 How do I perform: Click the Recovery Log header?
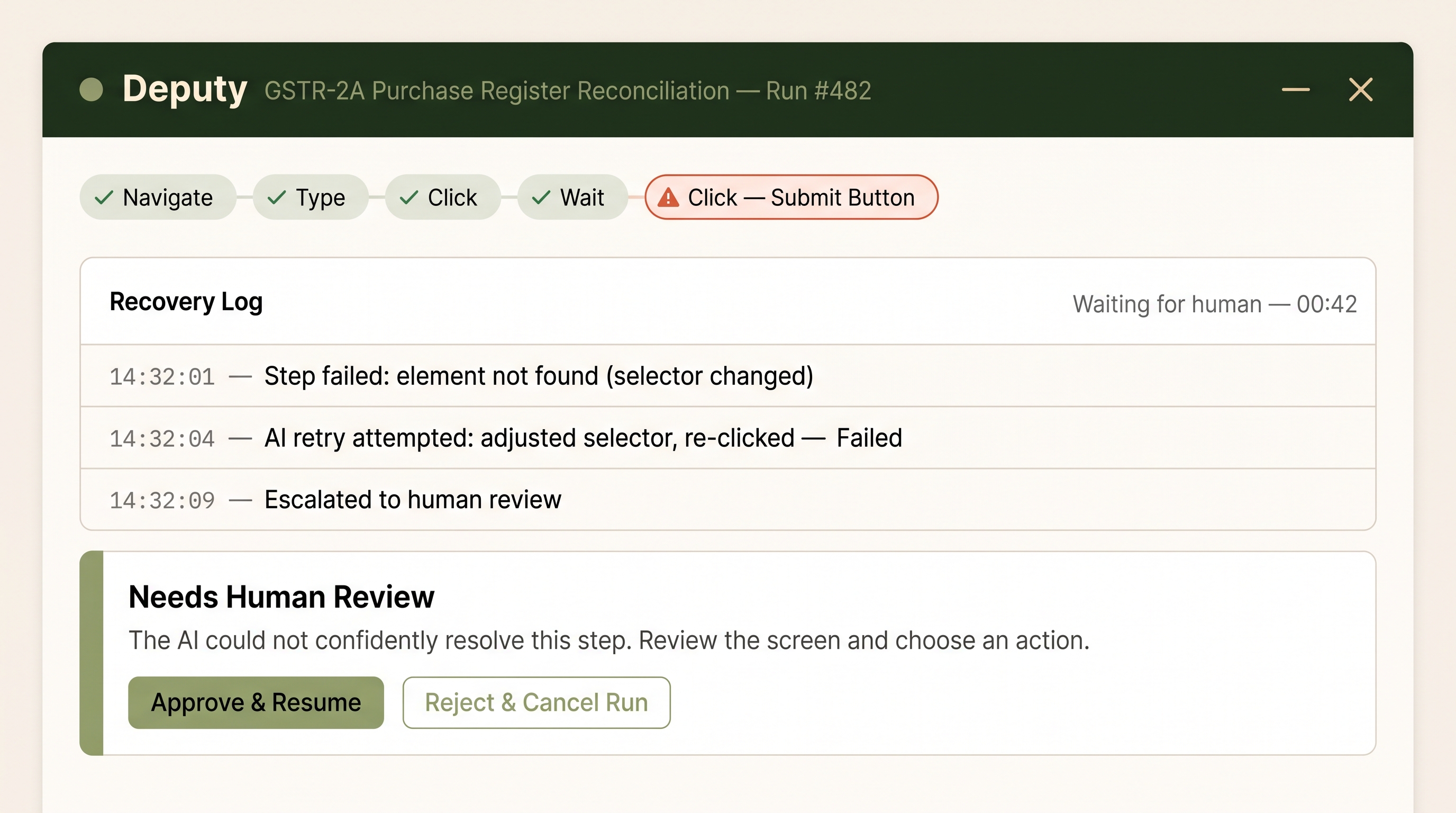click(x=186, y=302)
